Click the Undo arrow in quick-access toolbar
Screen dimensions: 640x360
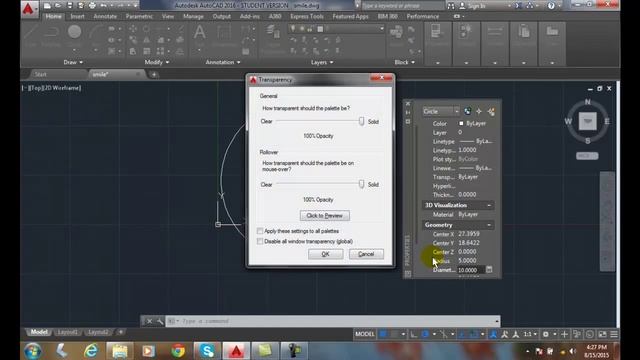(104, 6)
